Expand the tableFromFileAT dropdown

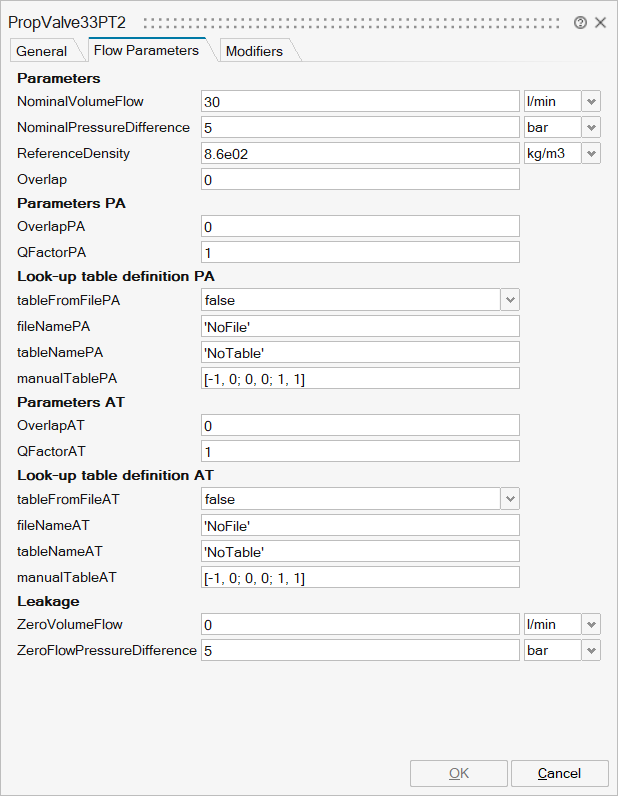pos(510,499)
